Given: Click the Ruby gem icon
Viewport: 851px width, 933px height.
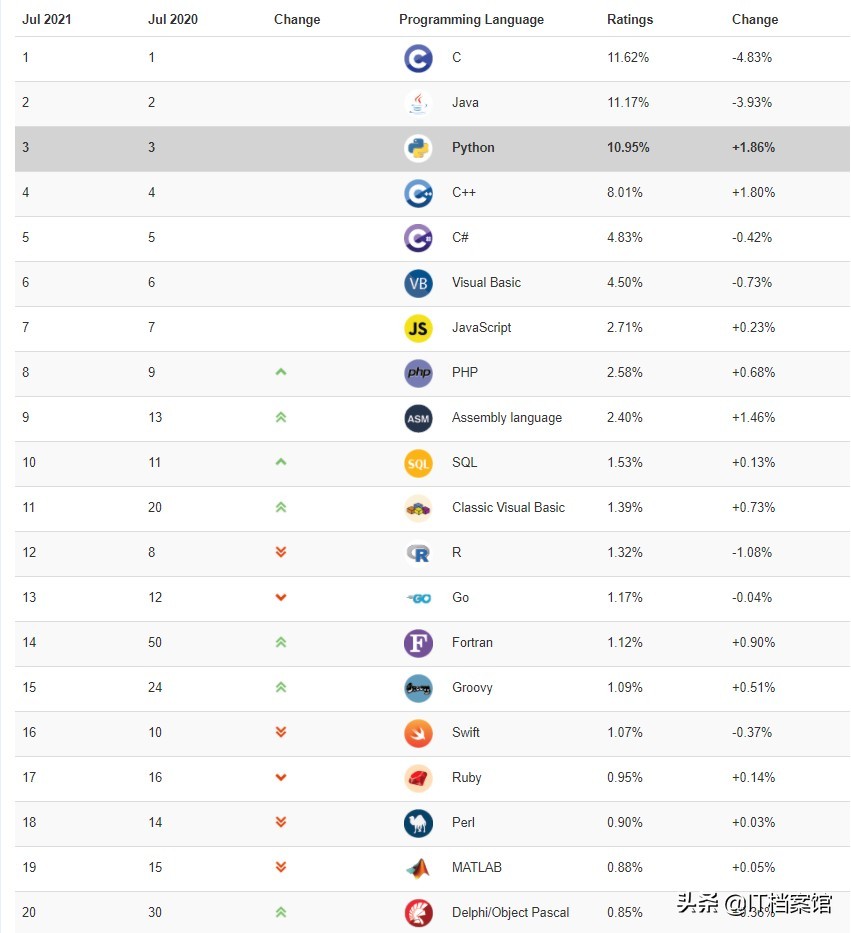Looking at the screenshot, I should tap(418, 778).
